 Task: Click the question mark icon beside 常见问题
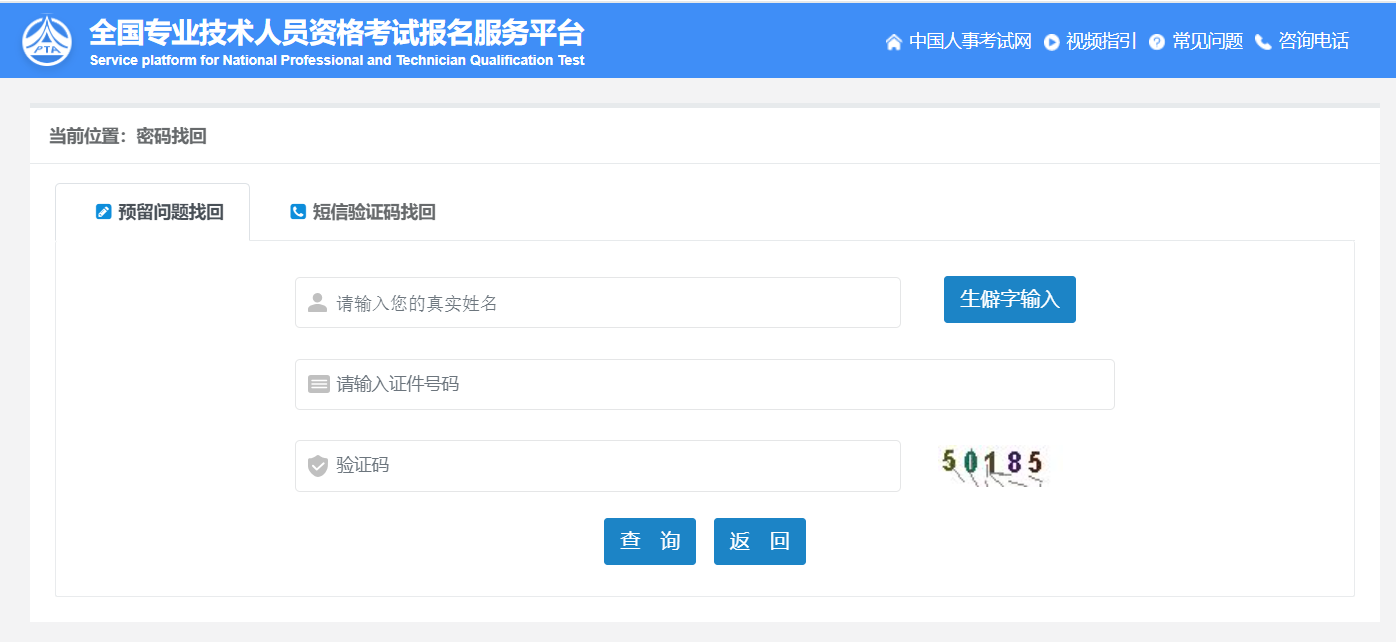click(x=1157, y=42)
